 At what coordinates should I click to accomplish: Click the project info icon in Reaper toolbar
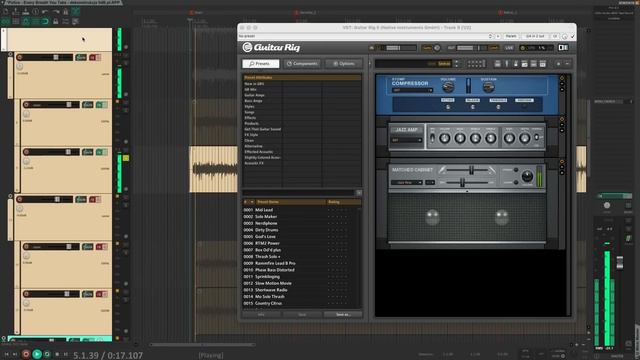click(x=36, y=11)
